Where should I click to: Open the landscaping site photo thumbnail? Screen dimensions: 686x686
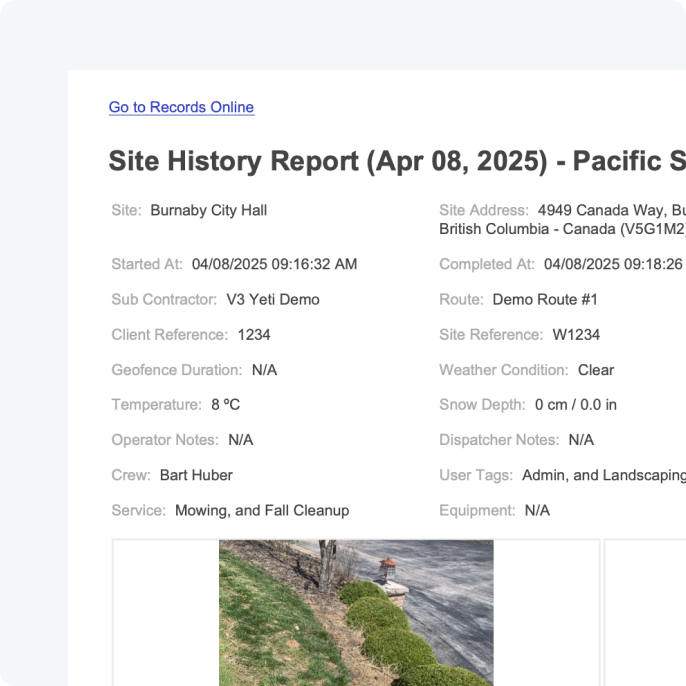[356, 612]
